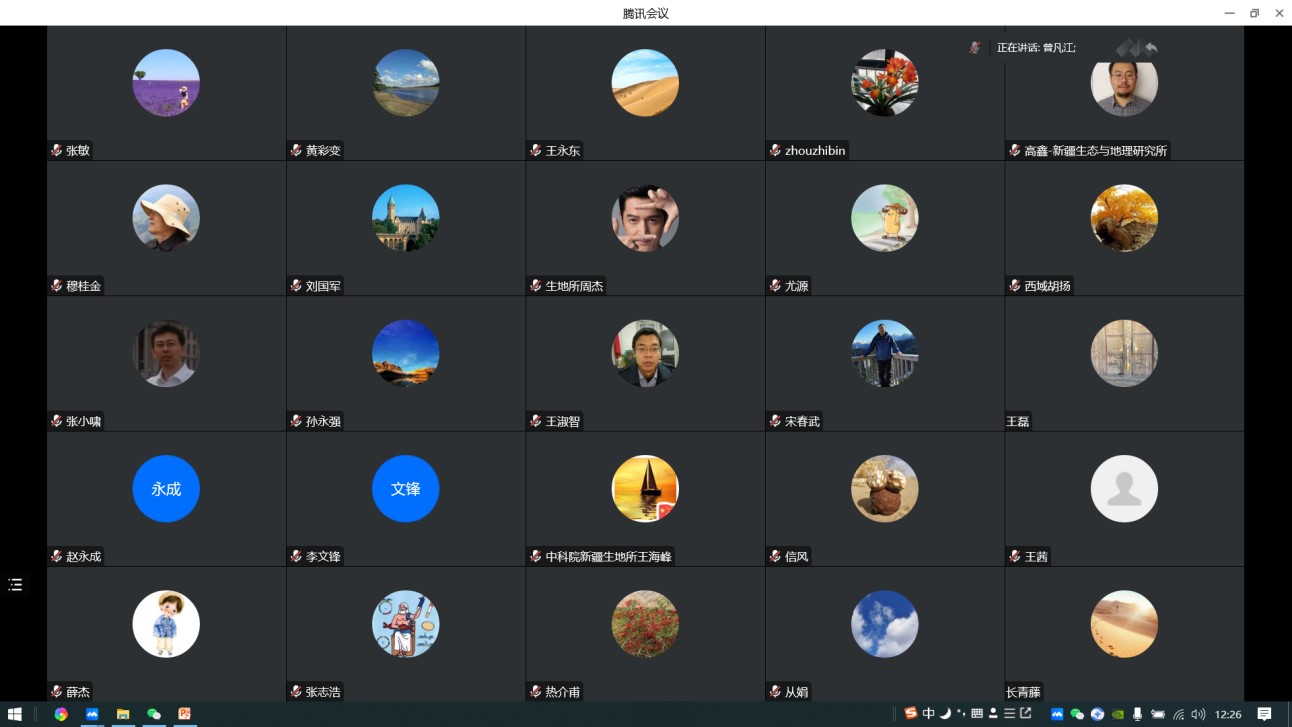Click the Sogou input method S icon
Image resolution: width=1292 pixels, height=727 pixels.
coord(910,714)
